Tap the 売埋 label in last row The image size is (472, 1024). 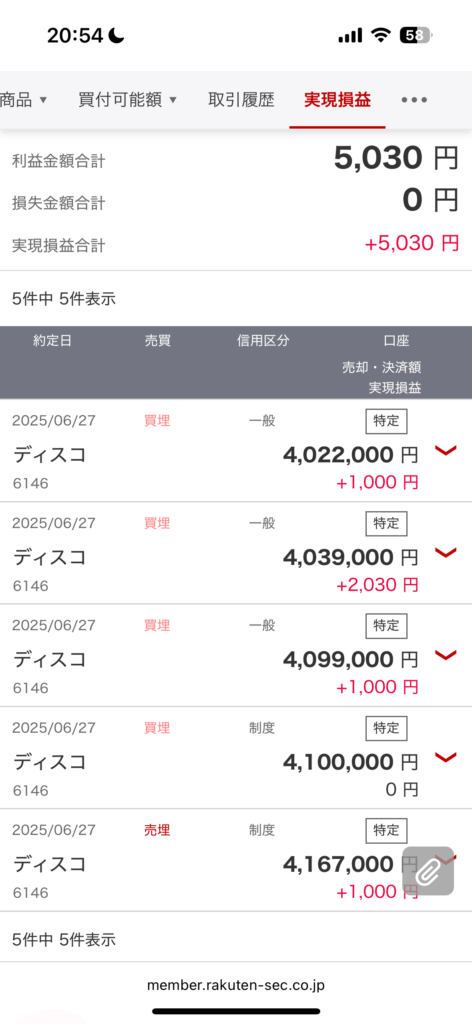point(157,830)
